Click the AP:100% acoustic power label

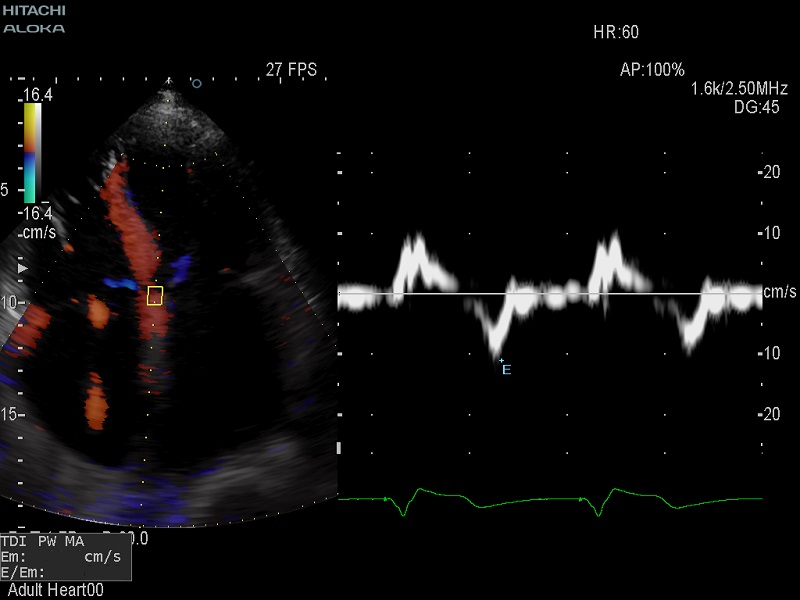click(652, 70)
